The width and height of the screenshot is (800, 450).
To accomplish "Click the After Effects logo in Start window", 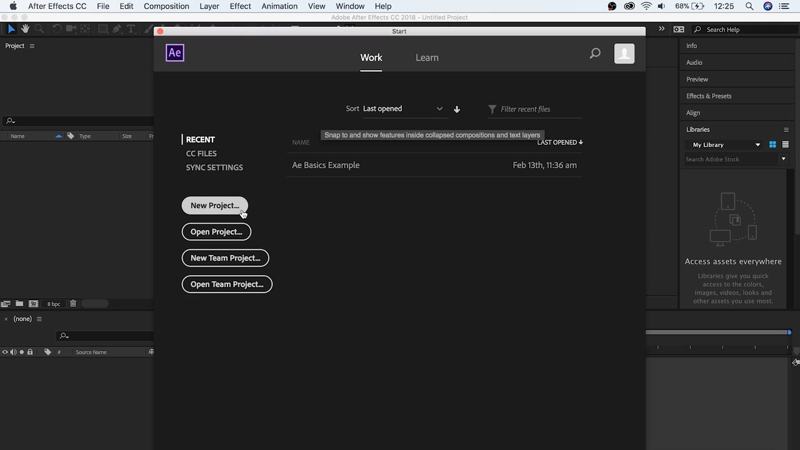I will 175,53.
